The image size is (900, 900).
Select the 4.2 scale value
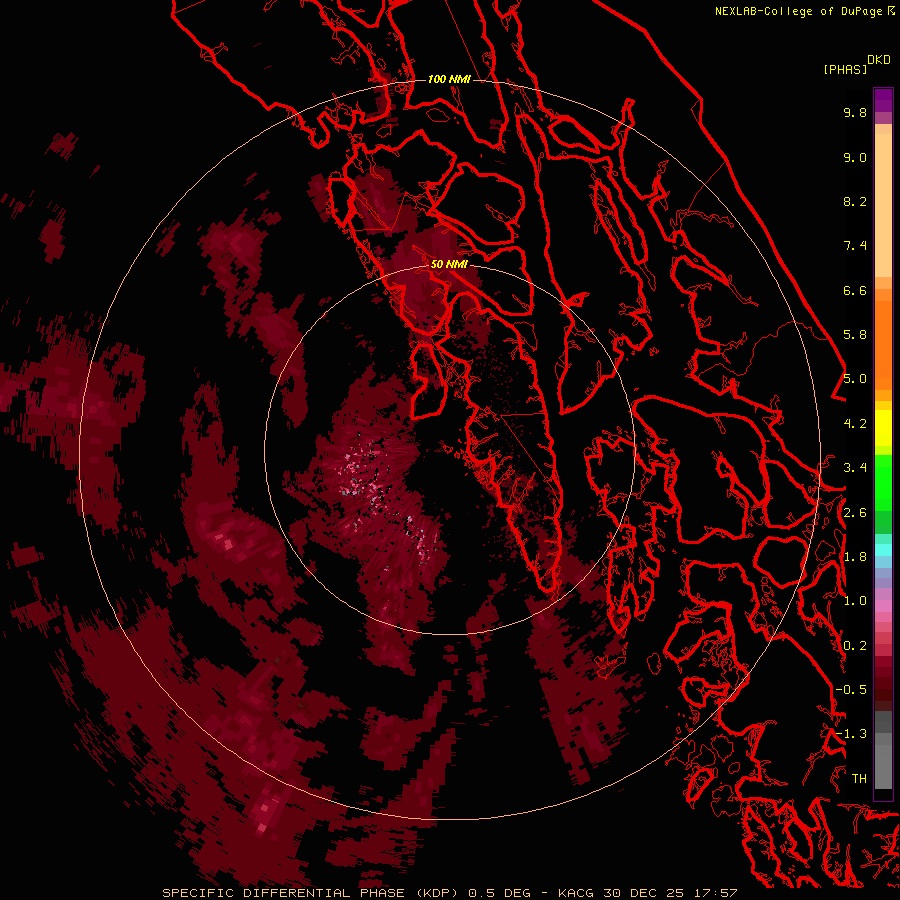(x=855, y=424)
